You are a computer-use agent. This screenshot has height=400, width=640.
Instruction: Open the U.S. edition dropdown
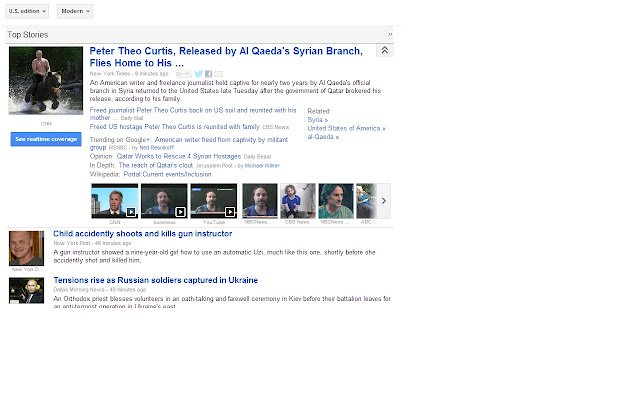tap(27, 11)
